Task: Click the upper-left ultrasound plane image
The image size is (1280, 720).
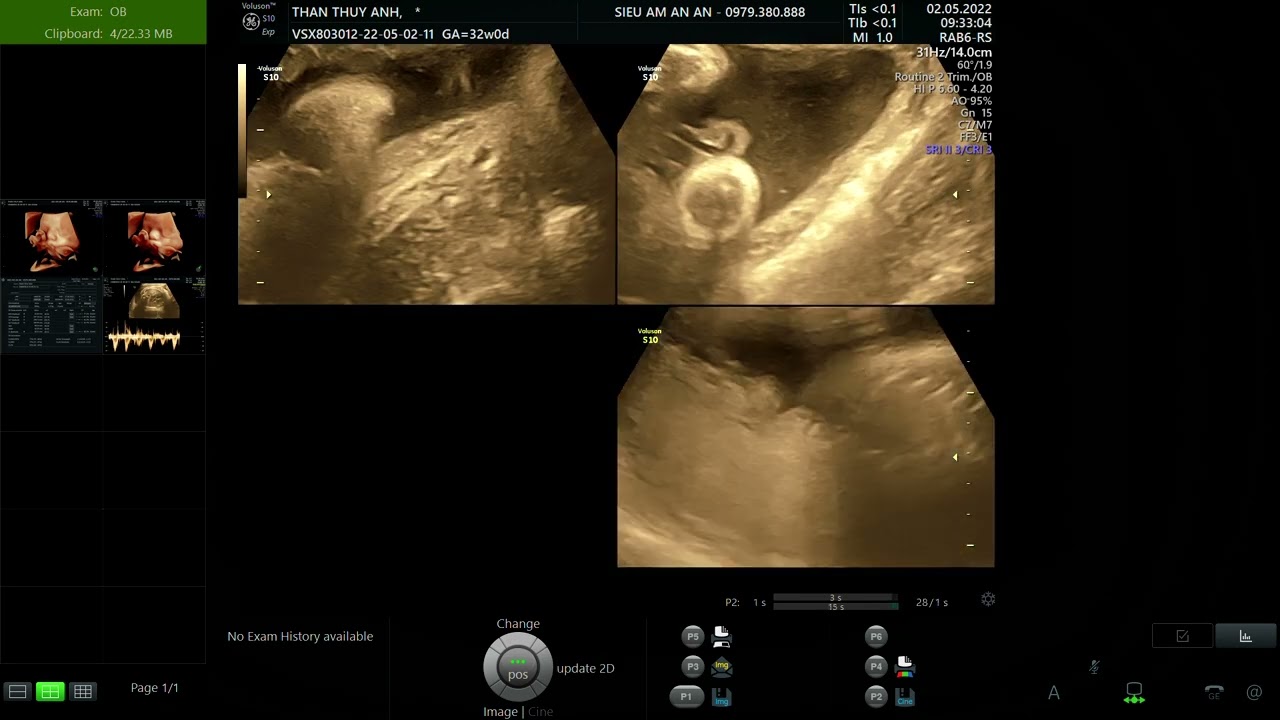Action: [426, 174]
